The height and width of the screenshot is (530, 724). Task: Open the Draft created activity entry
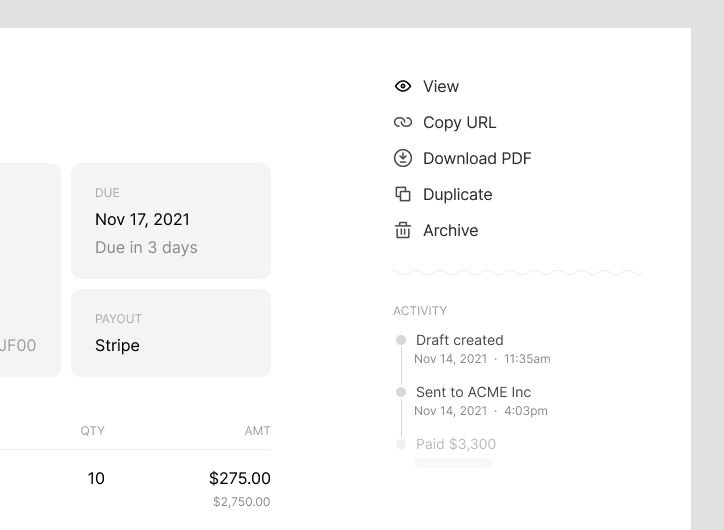(x=459, y=341)
